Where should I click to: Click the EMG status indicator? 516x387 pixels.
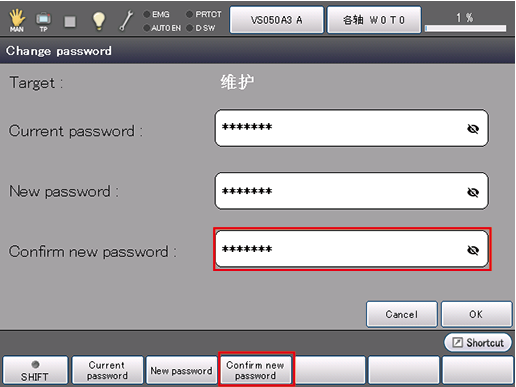coord(156,14)
